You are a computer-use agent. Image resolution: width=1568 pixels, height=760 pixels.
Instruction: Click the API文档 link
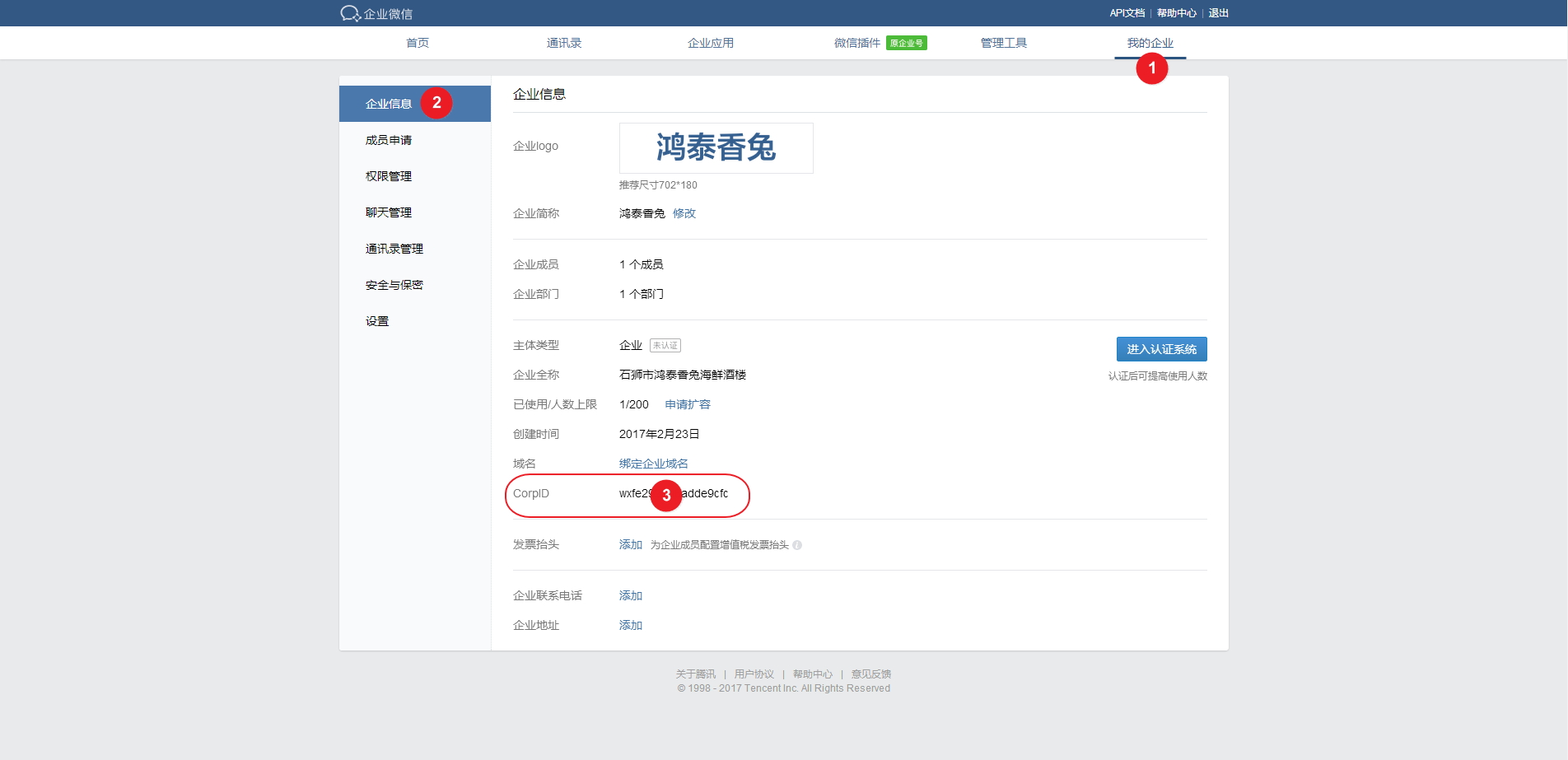pyautogui.click(x=1127, y=13)
